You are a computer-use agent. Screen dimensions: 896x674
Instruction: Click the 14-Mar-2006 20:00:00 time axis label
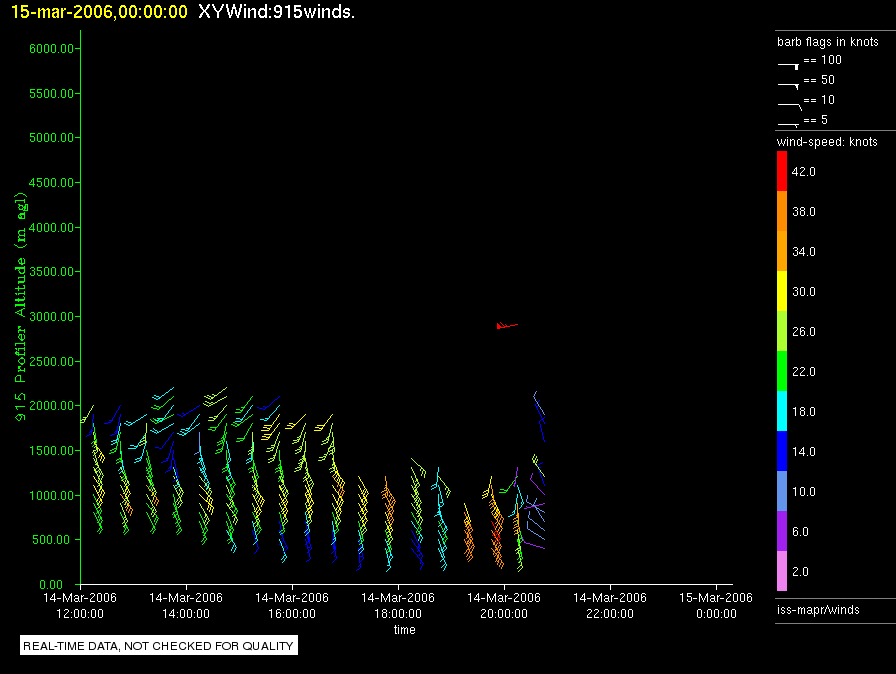(x=504, y=605)
